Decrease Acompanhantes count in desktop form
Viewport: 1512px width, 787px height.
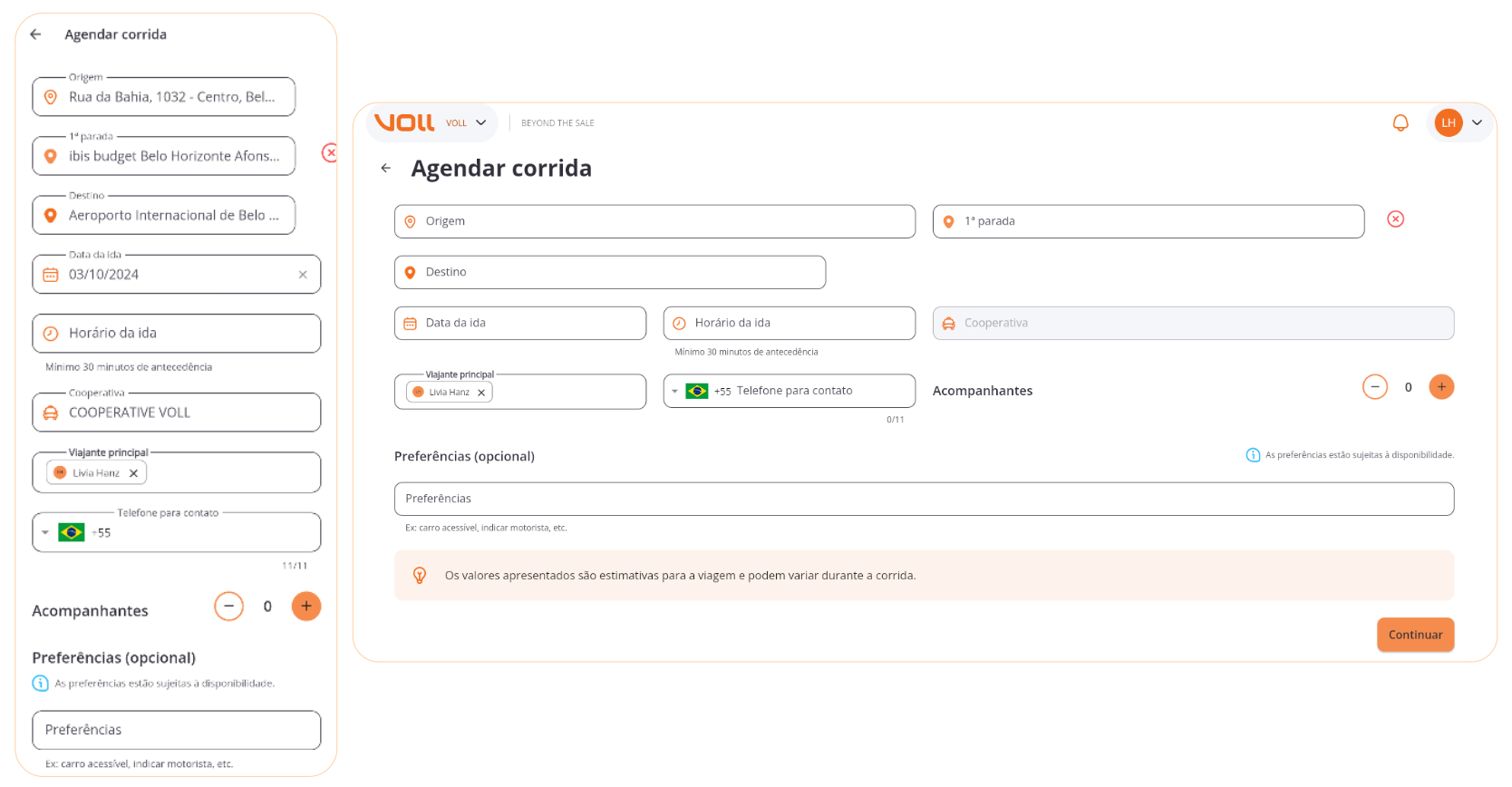tap(1375, 387)
